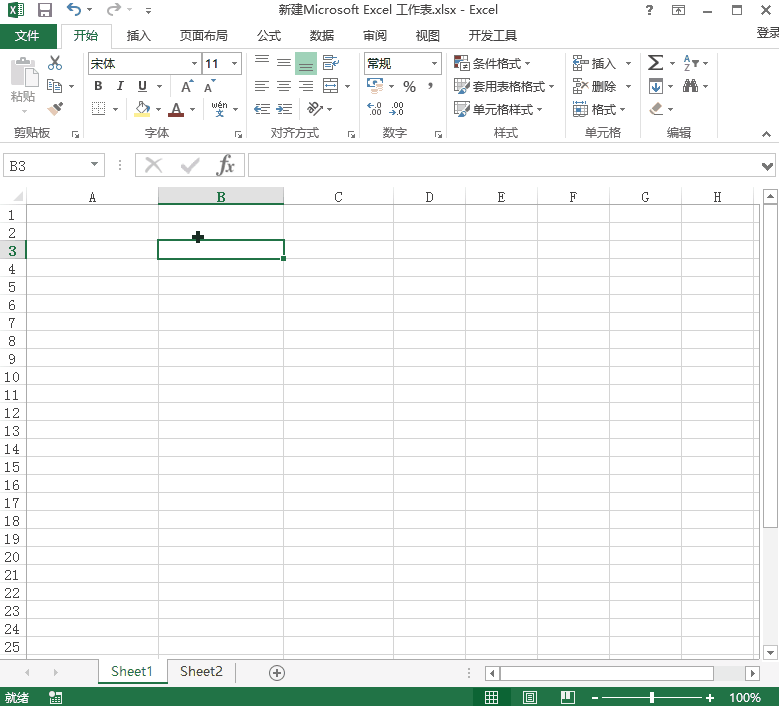This screenshot has width=779, height=706.
Task: Collapse the ribbon with the chevron
Action: point(767,134)
